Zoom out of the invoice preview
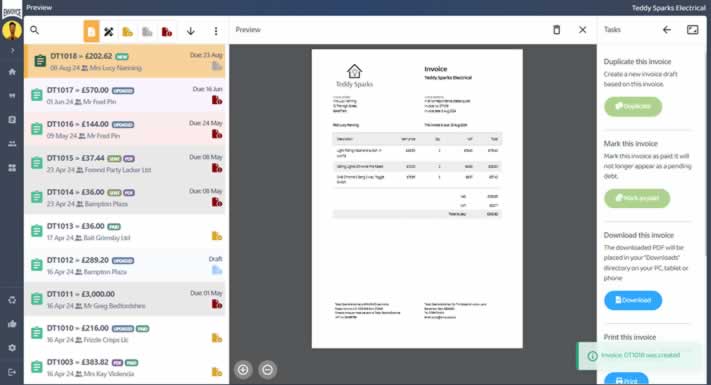The image size is (711, 385). tap(268, 370)
